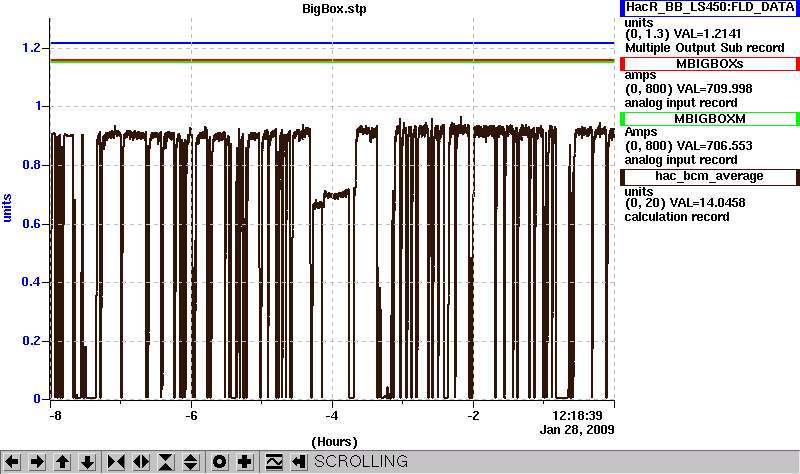Pan the plot left with the left arrow button
The height and width of the screenshot is (474, 800).
12,462
